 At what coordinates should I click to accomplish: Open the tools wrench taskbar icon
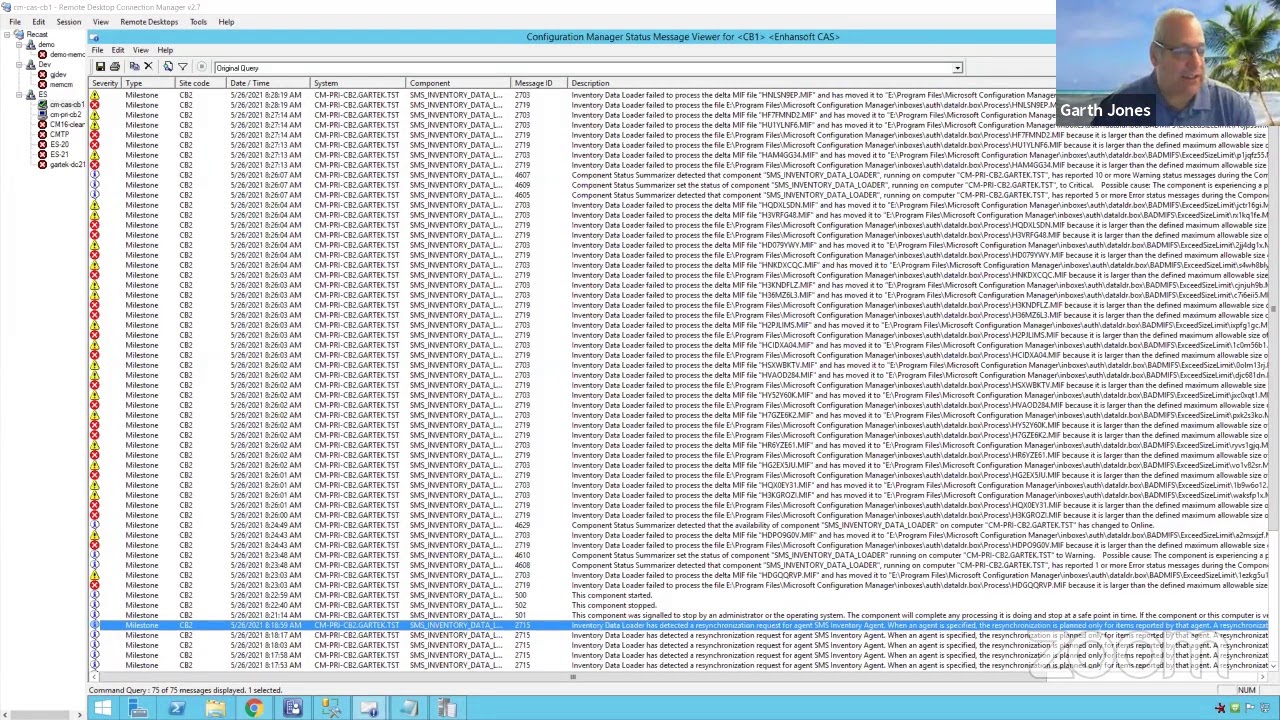point(331,708)
